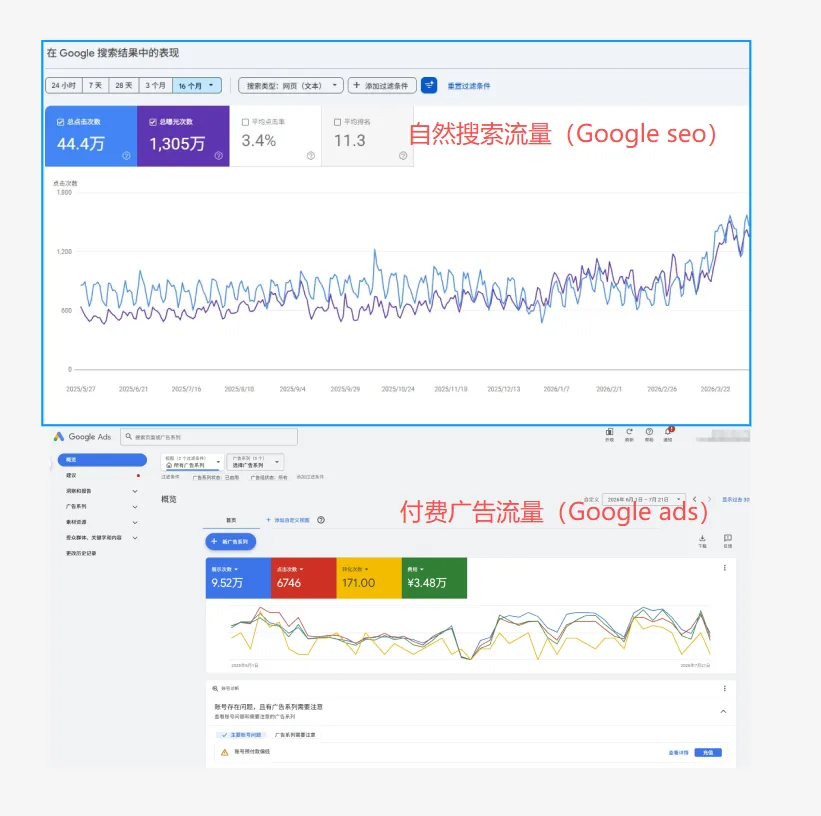Screen dimensions: 821x816
Task: Click the magnifier icon of account diagnostics card
Action: tap(215, 688)
